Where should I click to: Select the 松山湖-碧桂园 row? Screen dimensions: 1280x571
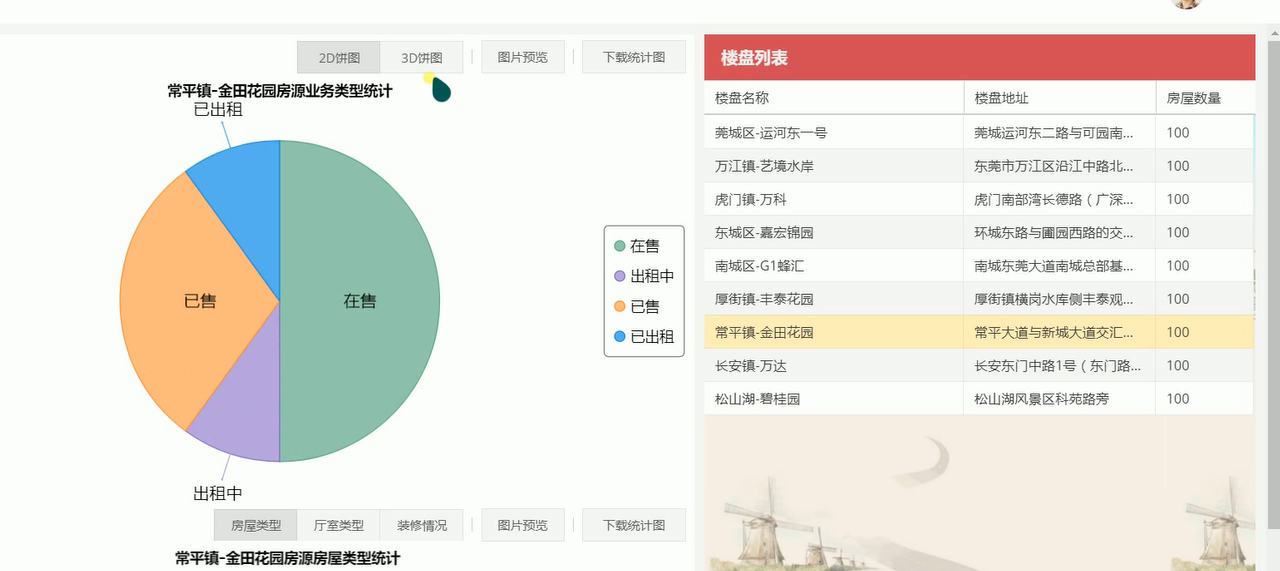click(x=979, y=398)
